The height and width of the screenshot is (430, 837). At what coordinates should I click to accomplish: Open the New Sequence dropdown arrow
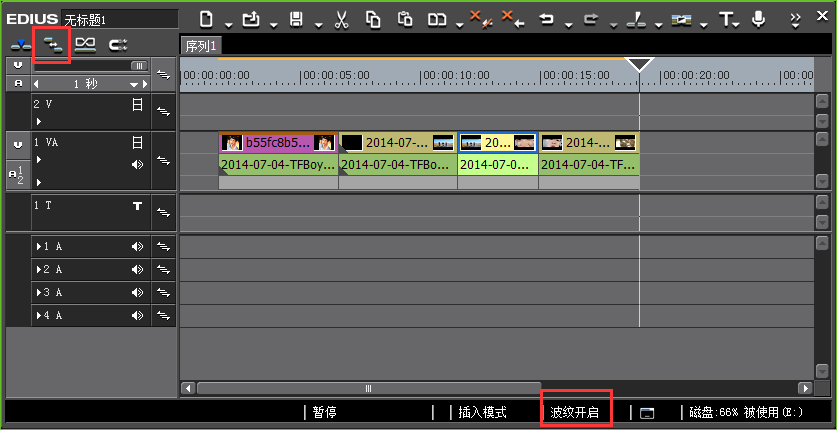click(228, 25)
